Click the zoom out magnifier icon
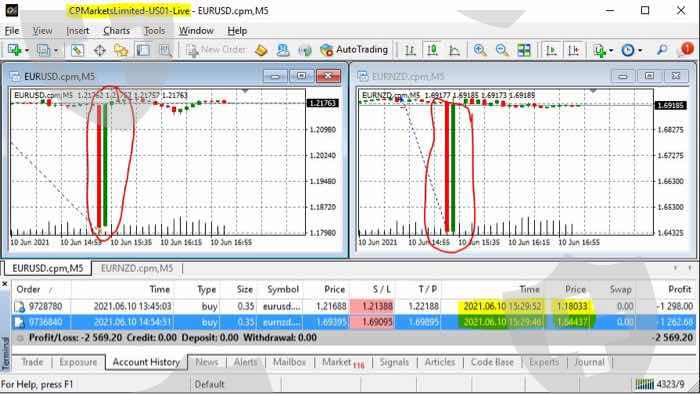This screenshot has height=394, width=700. (502, 50)
